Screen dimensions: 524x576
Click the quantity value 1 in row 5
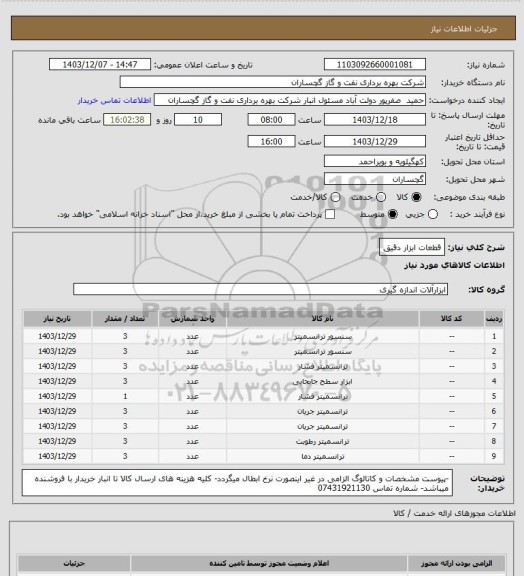pyautogui.click(x=125, y=396)
